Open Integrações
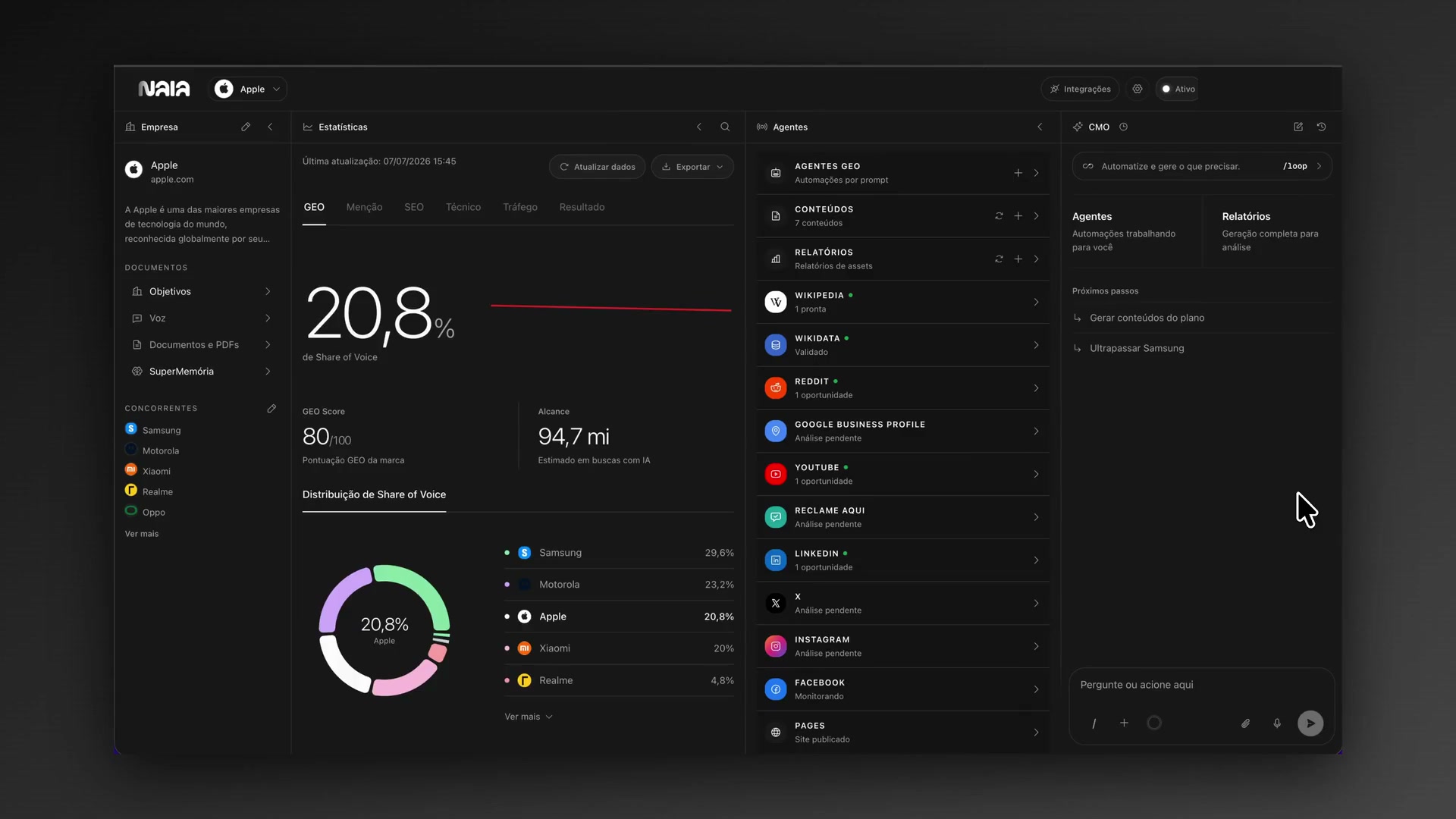Viewport: 1456px width, 819px height. coord(1080,89)
